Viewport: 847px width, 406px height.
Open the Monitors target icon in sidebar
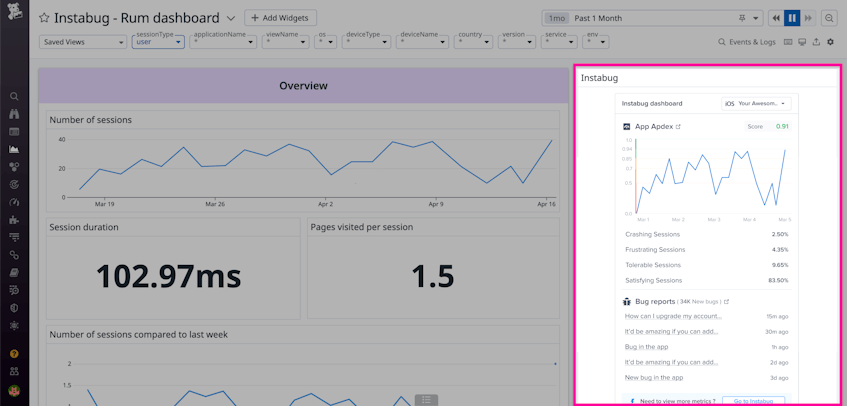pyautogui.click(x=15, y=185)
